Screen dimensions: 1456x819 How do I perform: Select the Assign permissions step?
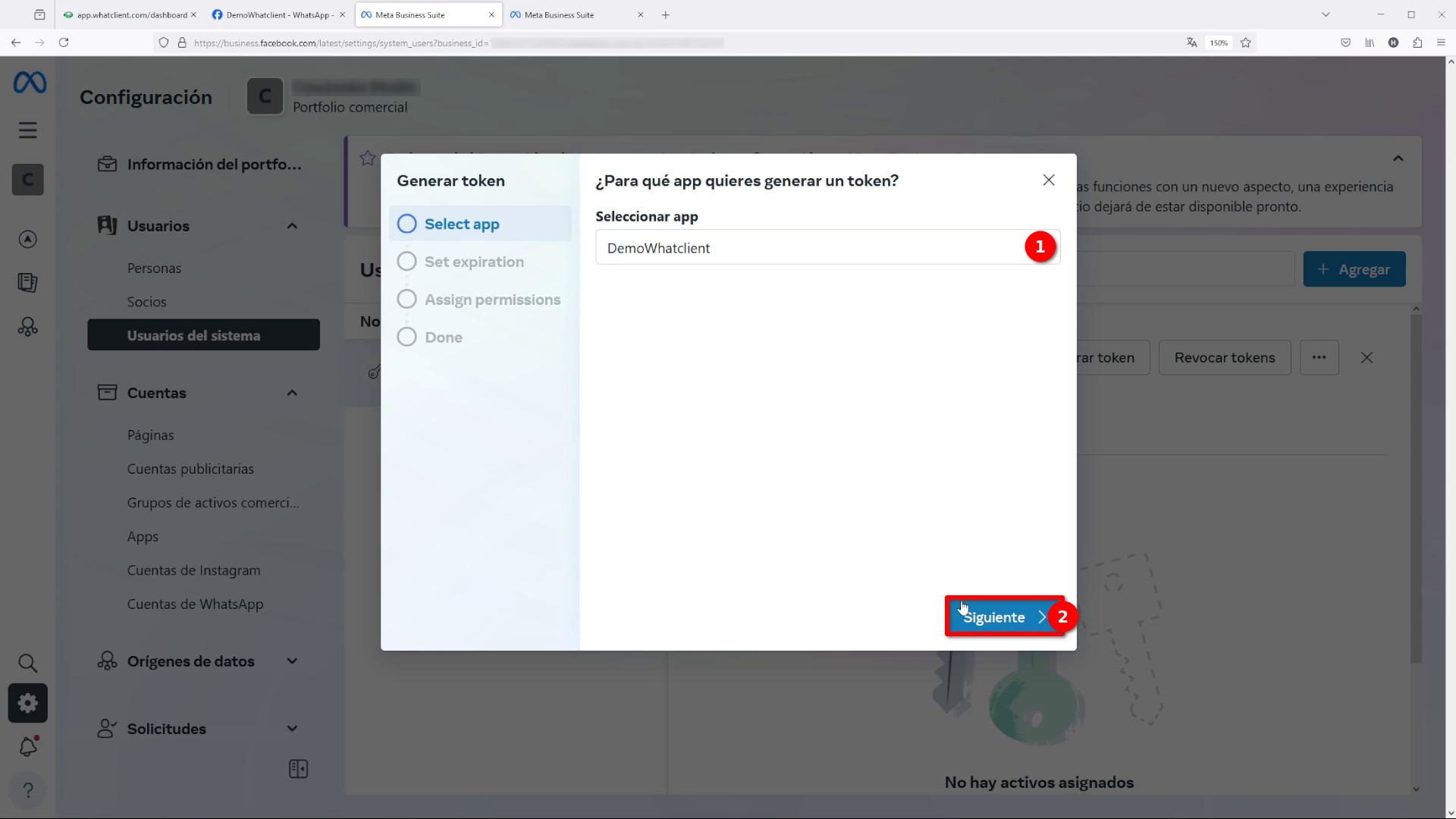tap(479, 300)
